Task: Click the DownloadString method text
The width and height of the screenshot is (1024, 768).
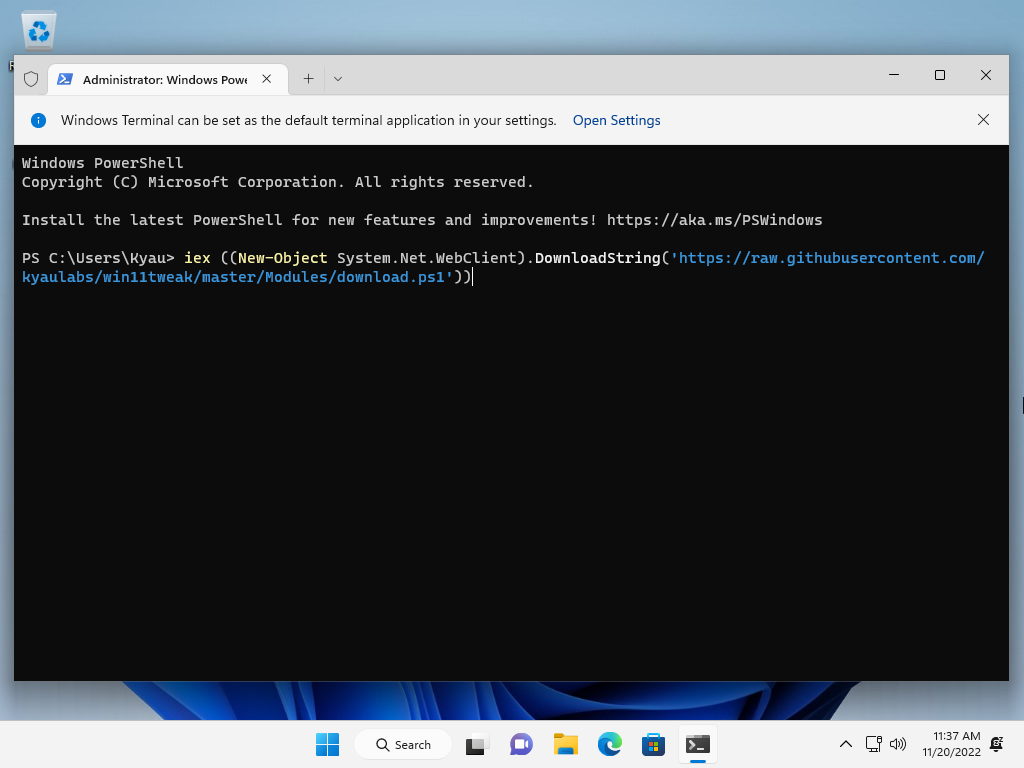Action: tap(598, 258)
